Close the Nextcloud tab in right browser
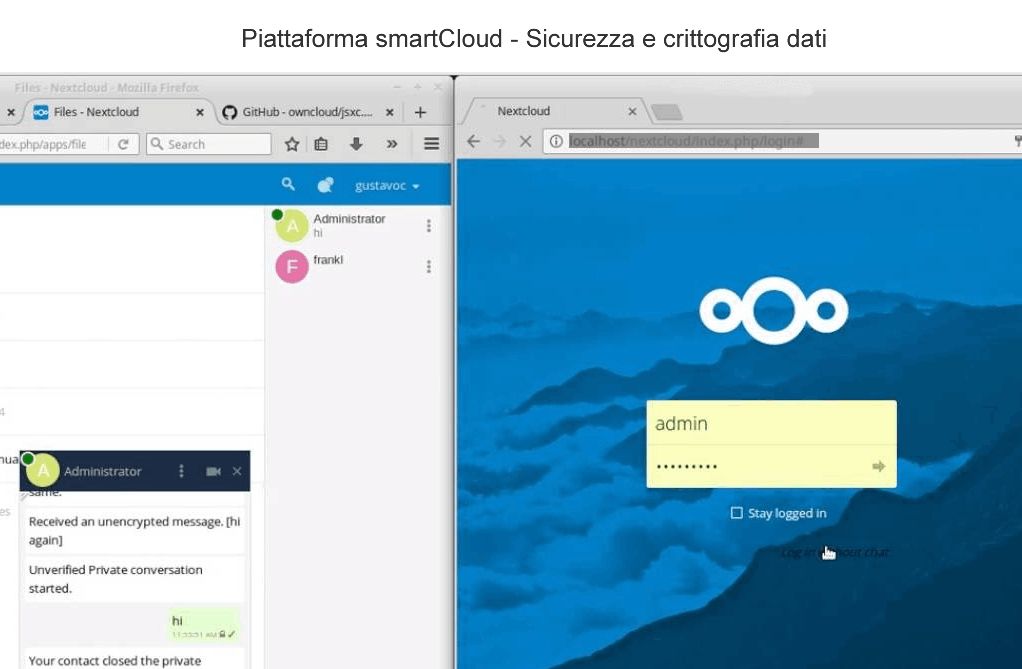1022x669 pixels. coord(632,112)
